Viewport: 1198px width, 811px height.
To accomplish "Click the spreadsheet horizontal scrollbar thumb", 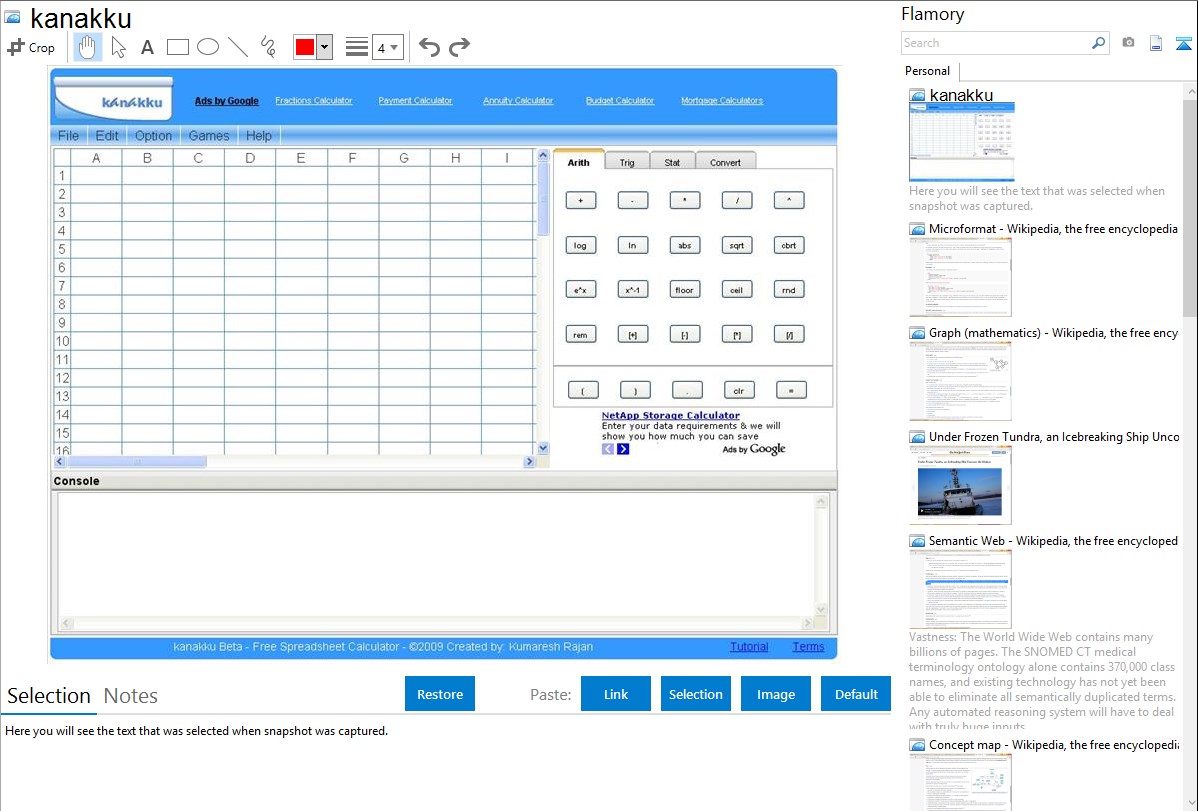I will coord(138,462).
